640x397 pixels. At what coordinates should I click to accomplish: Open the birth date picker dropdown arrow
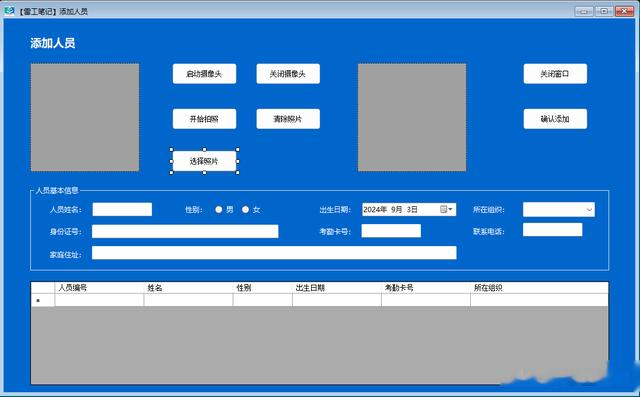pyautogui.click(x=450, y=209)
